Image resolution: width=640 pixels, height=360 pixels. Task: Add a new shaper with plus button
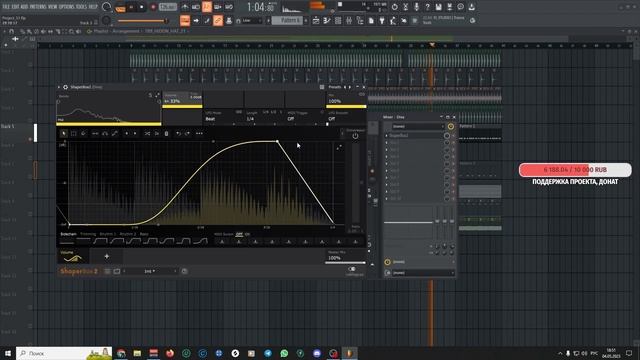coord(107,256)
